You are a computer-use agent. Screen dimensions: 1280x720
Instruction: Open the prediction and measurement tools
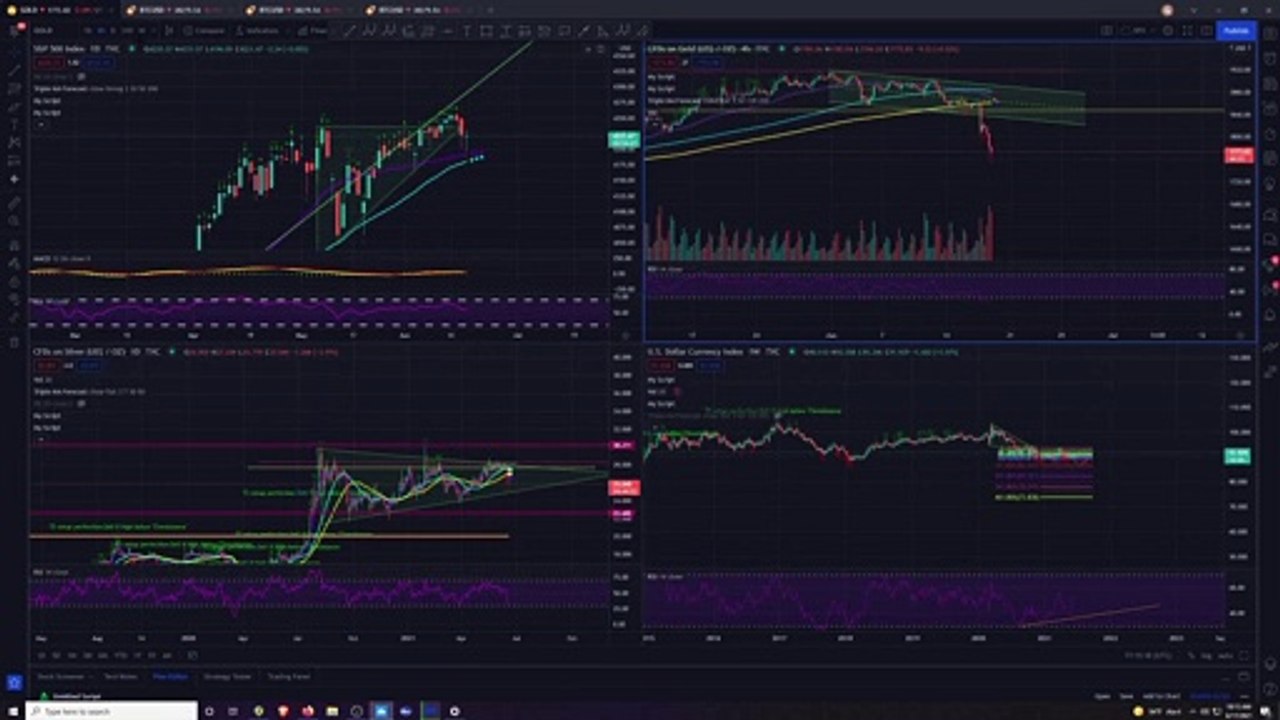tap(14, 161)
